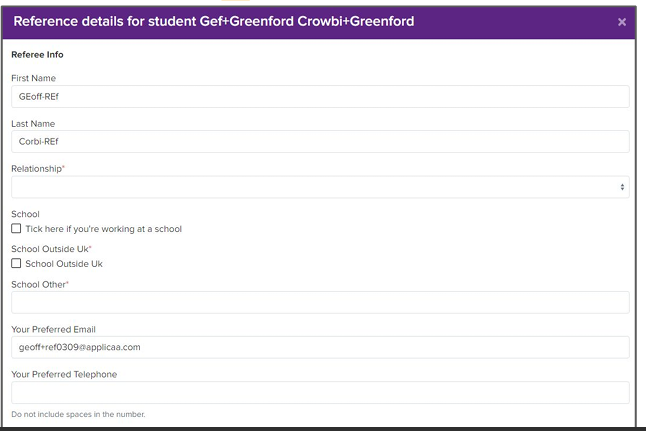The image size is (646, 431).
Task: Click the Your Preferred Email input
Action: pos(320,347)
